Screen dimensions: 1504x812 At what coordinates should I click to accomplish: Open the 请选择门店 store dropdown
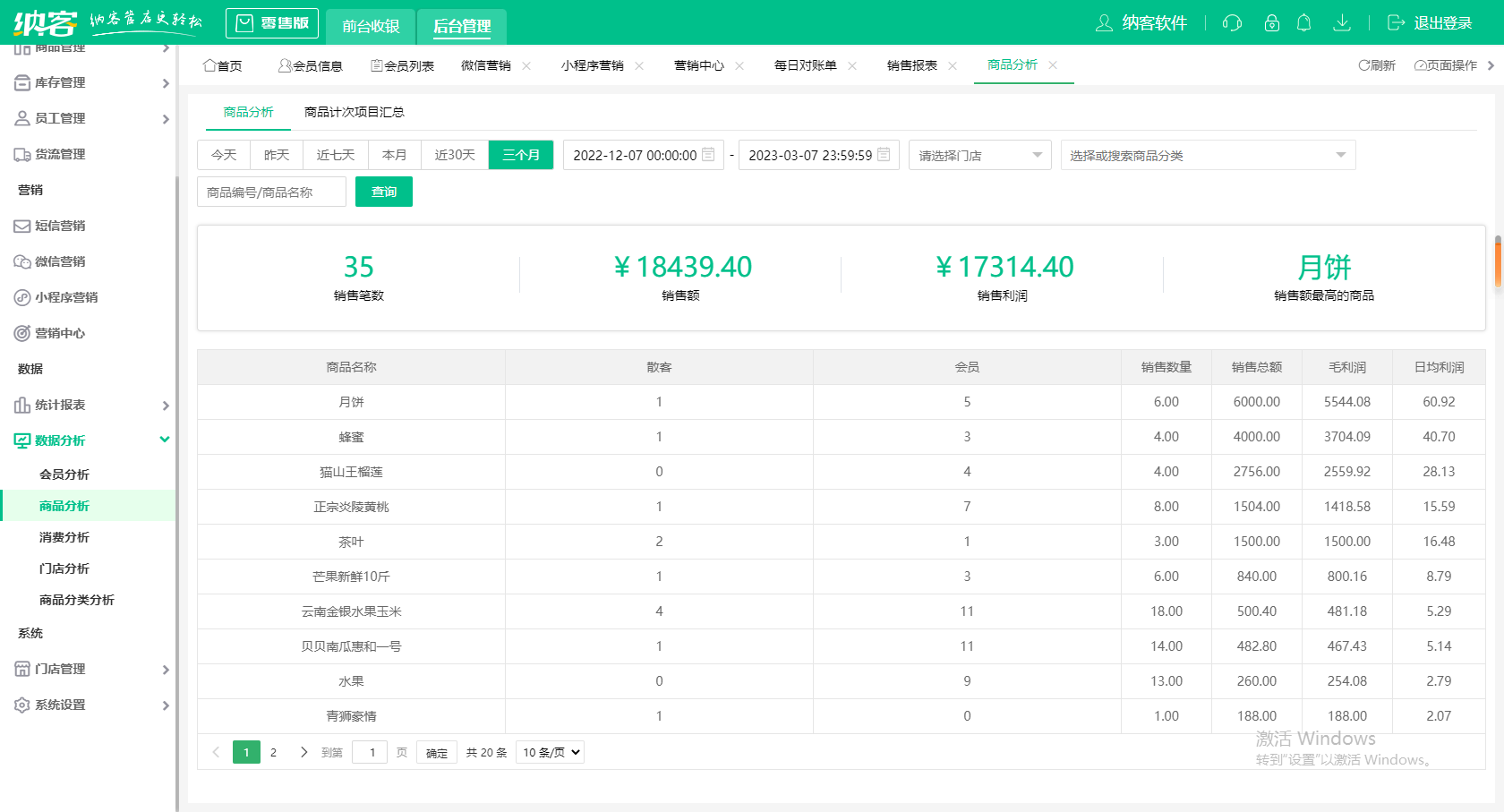click(x=979, y=155)
